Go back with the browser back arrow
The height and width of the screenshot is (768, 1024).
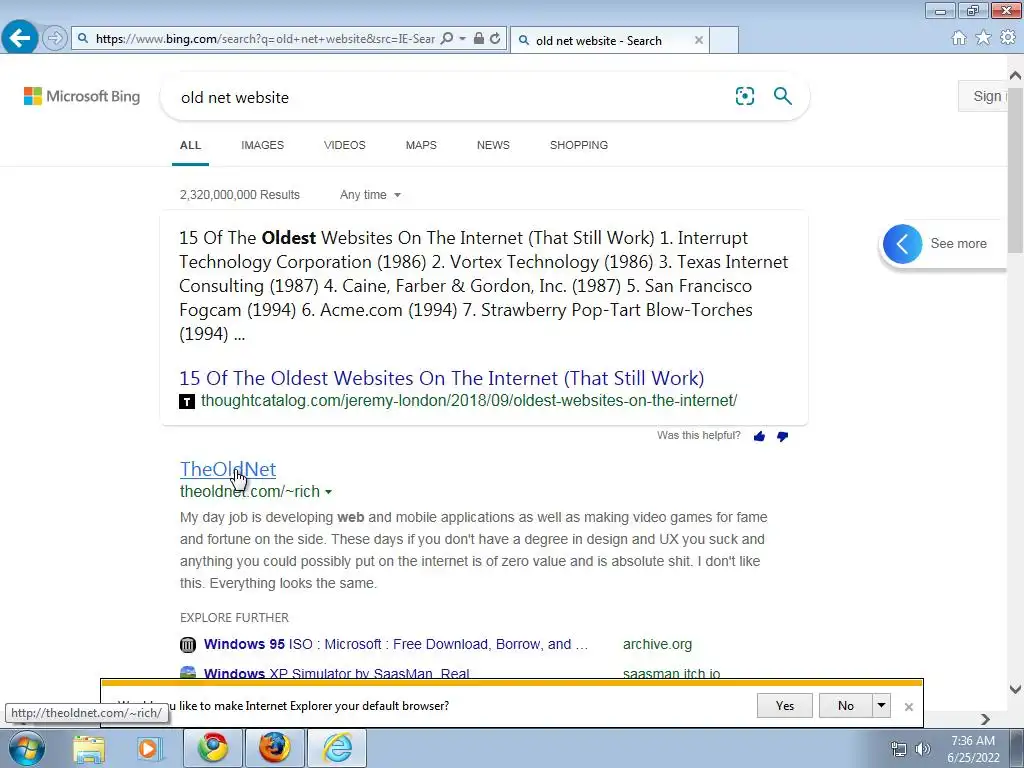pos(20,38)
